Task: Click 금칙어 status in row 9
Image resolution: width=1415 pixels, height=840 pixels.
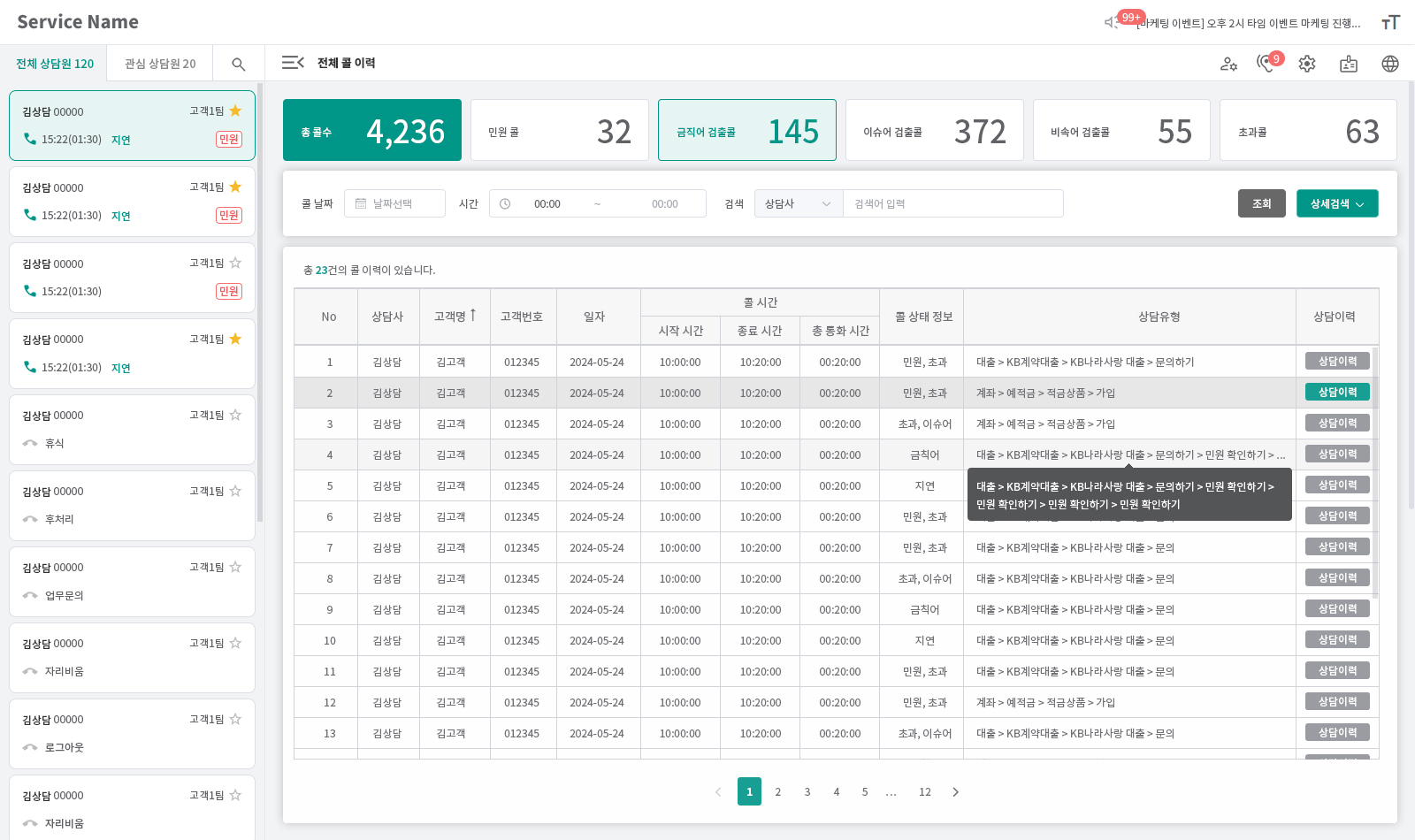Action: tap(925, 609)
